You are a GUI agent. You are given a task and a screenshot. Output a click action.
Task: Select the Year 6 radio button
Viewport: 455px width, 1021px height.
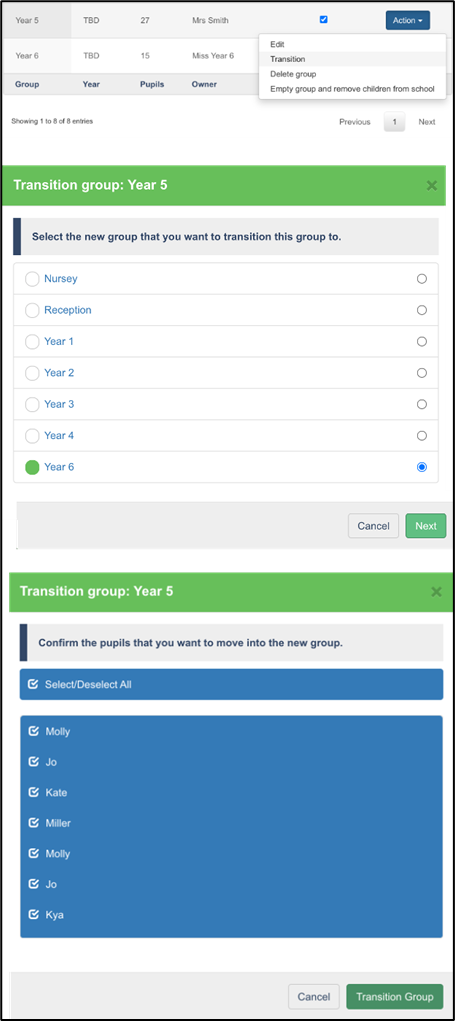(422, 467)
